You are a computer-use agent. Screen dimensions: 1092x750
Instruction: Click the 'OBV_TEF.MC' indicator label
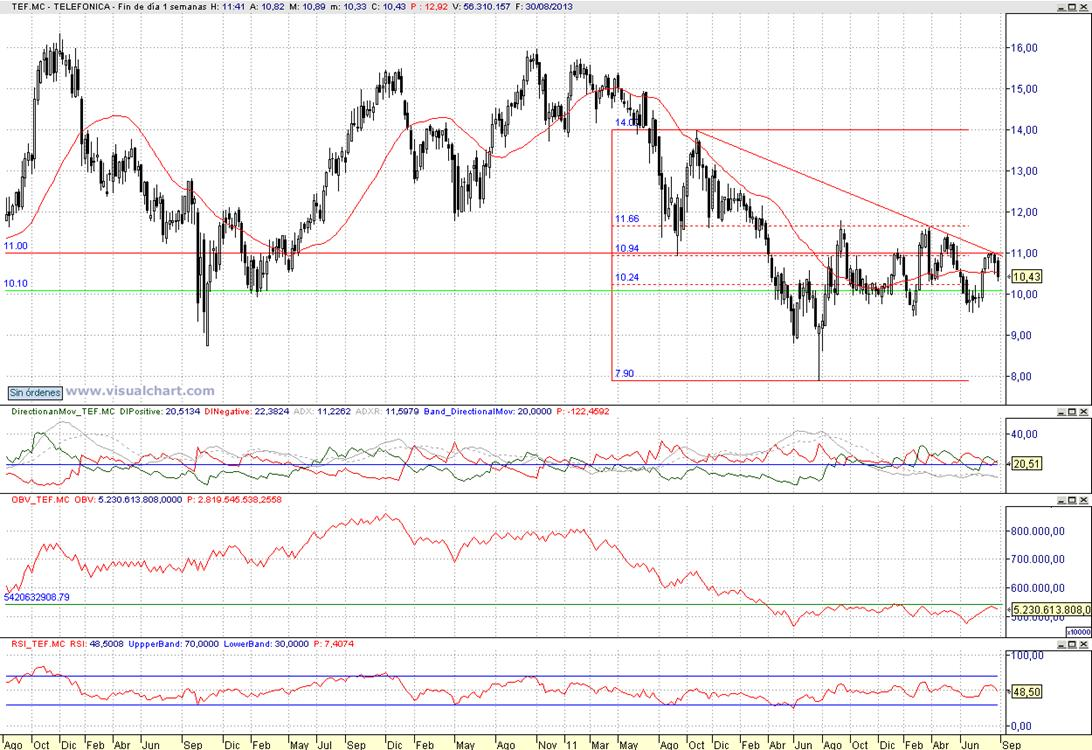pos(40,499)
